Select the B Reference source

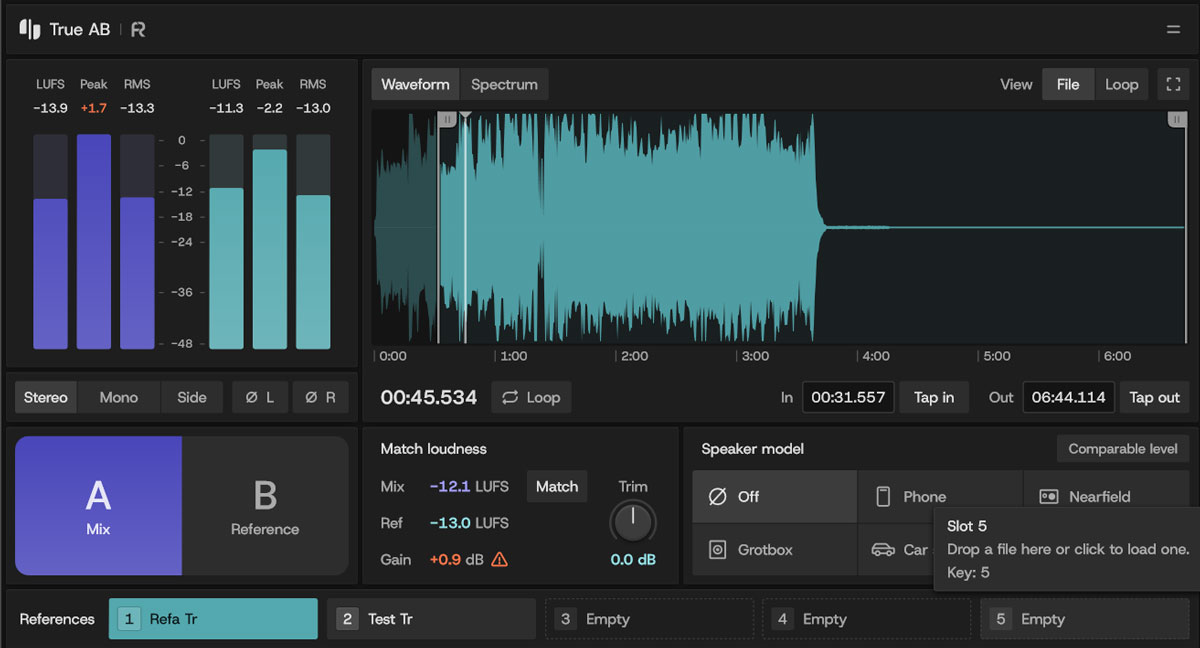coord(265,505)
